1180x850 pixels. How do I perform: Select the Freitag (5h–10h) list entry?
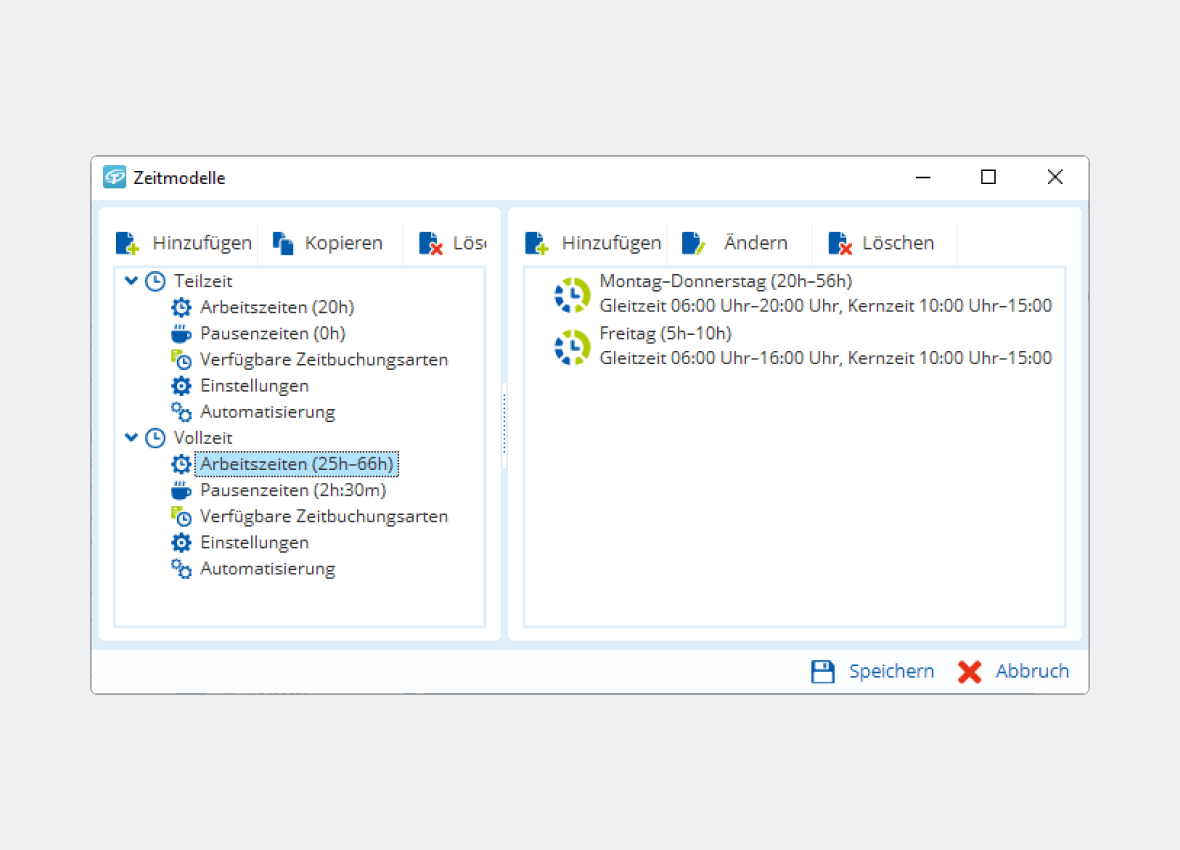[x=665, y=333]
